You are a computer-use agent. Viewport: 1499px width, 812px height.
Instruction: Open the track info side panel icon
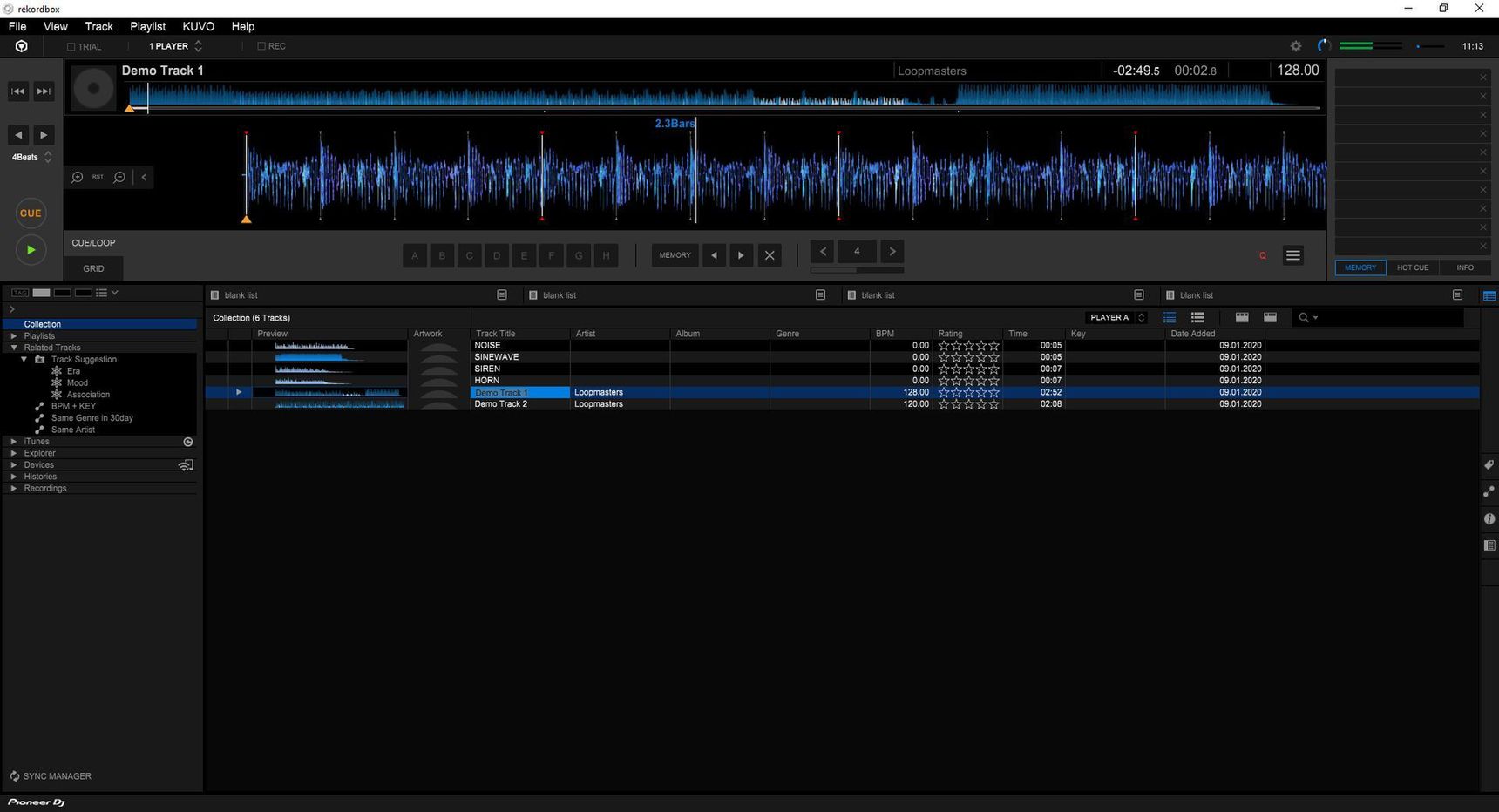1489,519
